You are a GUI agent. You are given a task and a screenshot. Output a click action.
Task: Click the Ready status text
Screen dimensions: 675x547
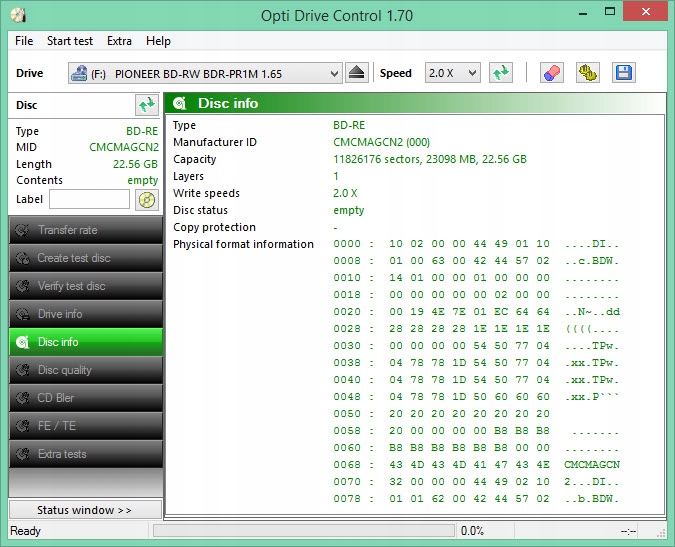pos(25,531)
